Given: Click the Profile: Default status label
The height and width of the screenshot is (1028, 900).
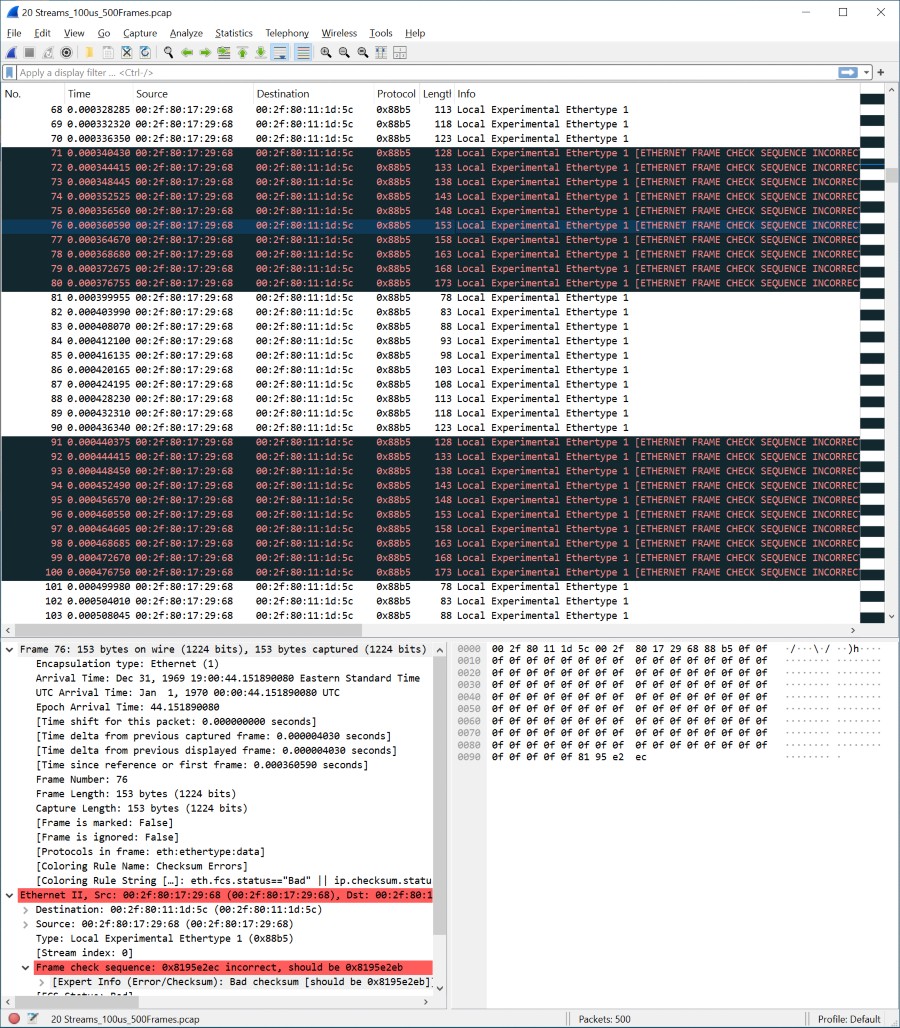Looking at the screenshot, I should click(x=848, y=1019).
